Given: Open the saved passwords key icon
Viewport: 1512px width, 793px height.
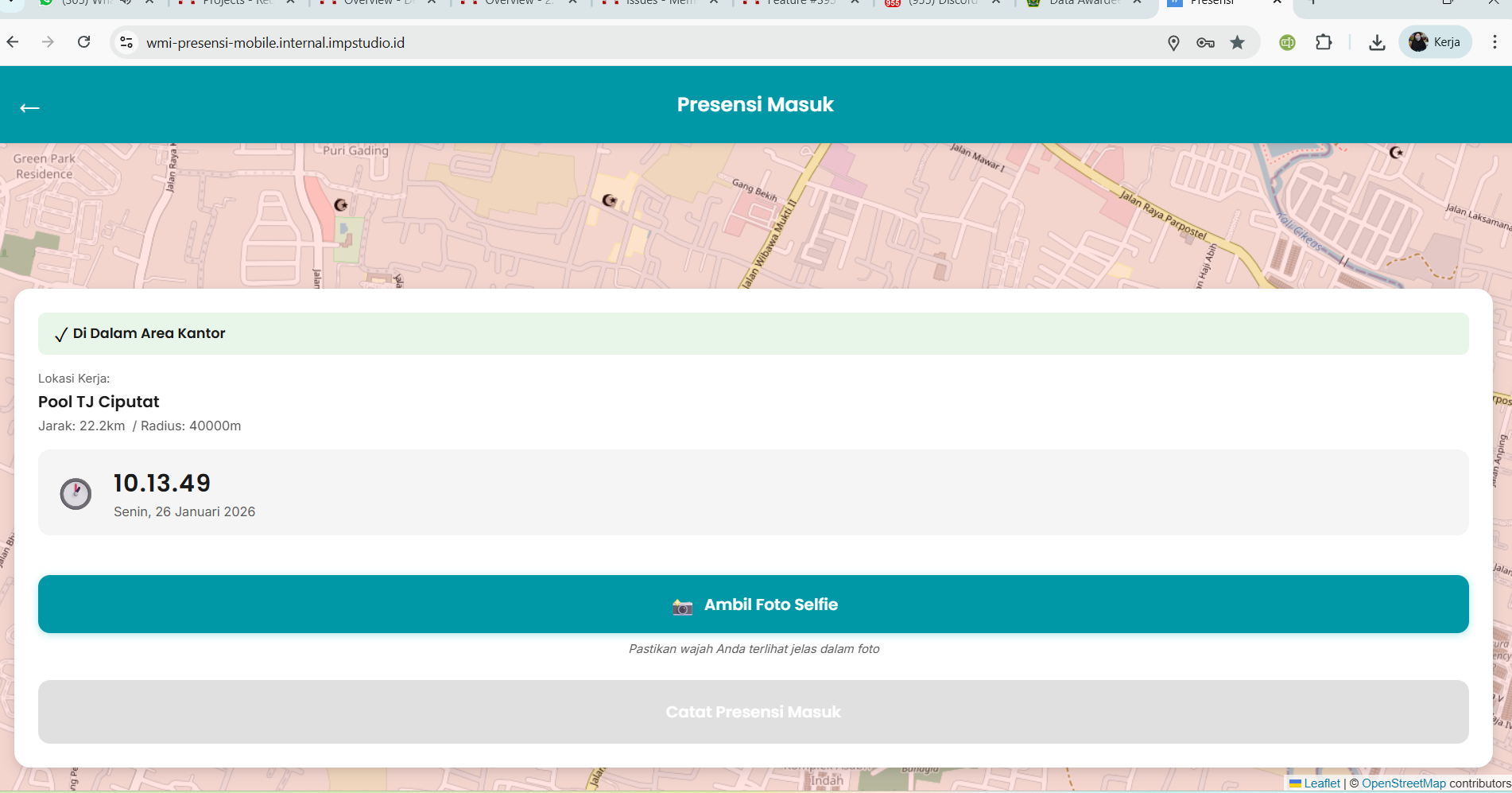Looking at the screenshot, I should tap(1205, 43).
